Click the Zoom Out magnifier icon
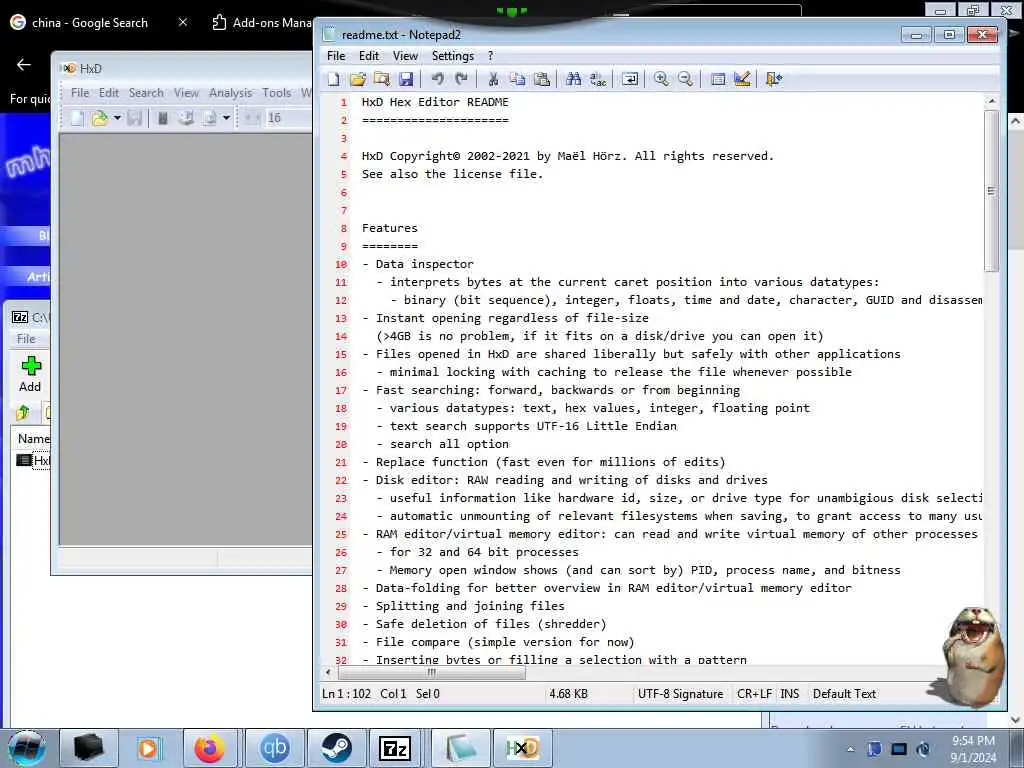 tap(685, 79)
